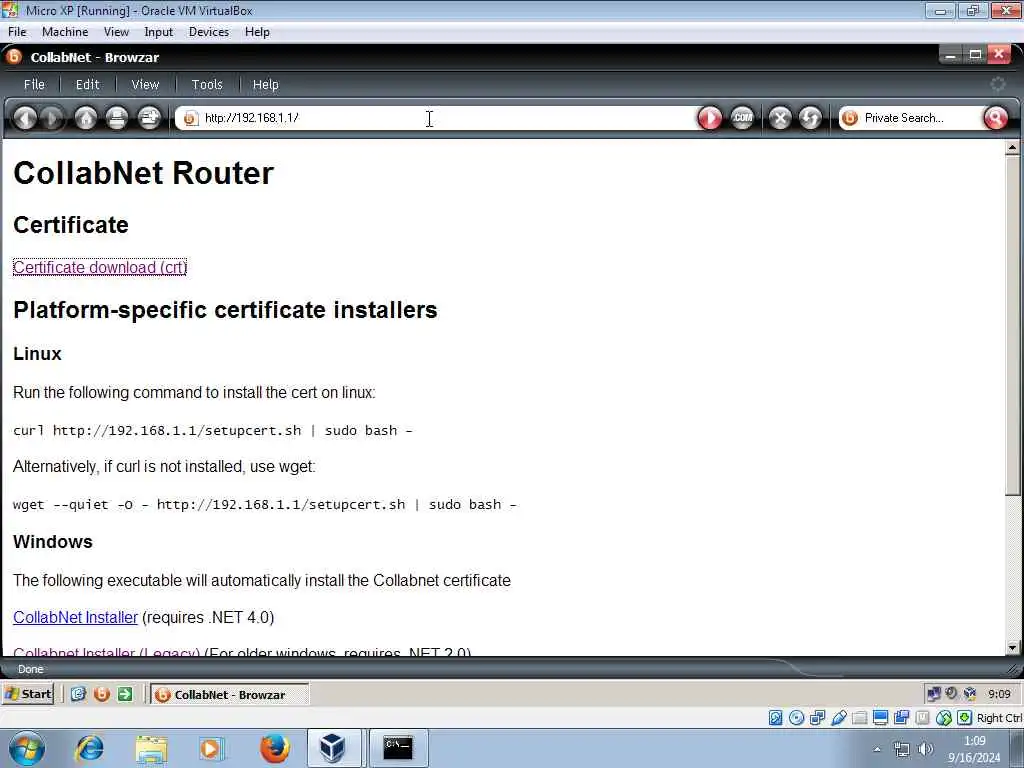Click the vertical scrollbar thumb
Screen dimensions: 1024x768
point(1012,325)
